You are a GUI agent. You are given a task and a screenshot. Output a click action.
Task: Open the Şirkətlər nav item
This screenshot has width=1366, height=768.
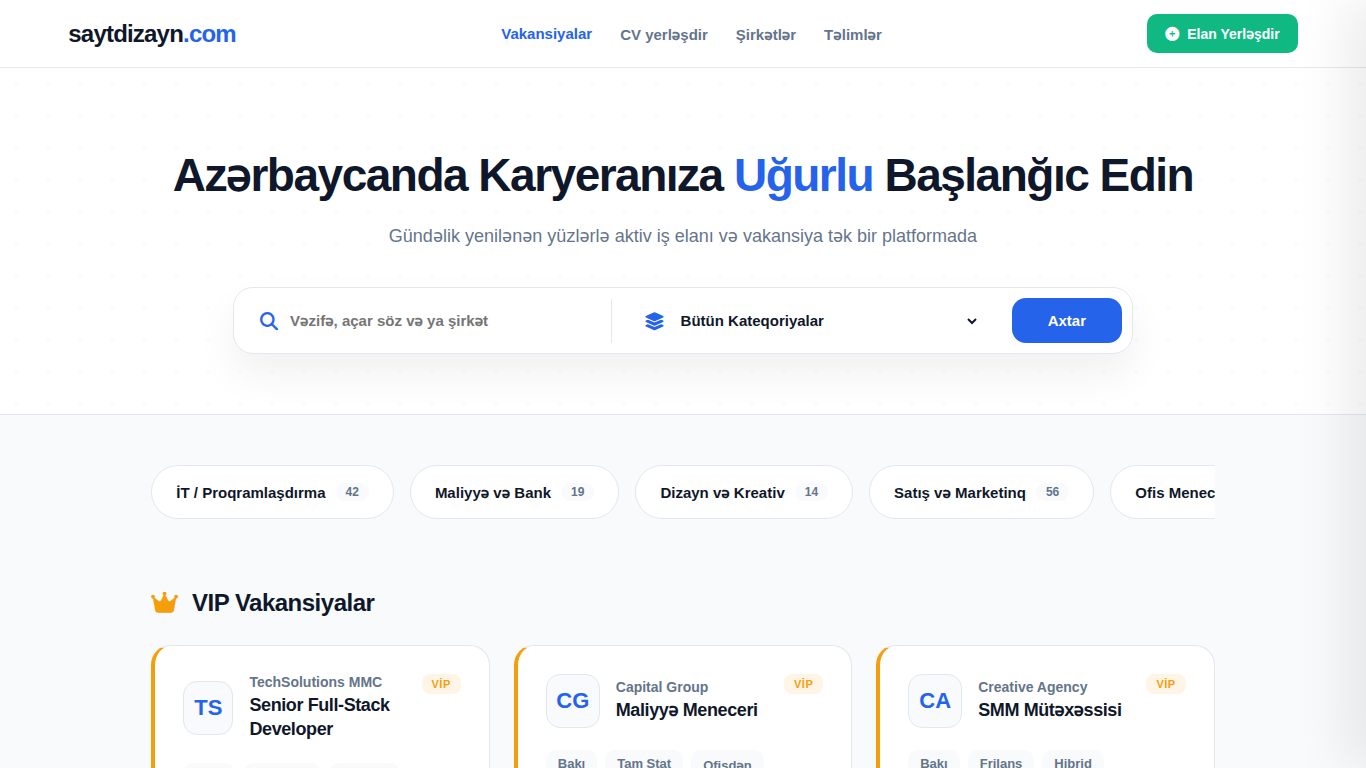click(766, 35)
